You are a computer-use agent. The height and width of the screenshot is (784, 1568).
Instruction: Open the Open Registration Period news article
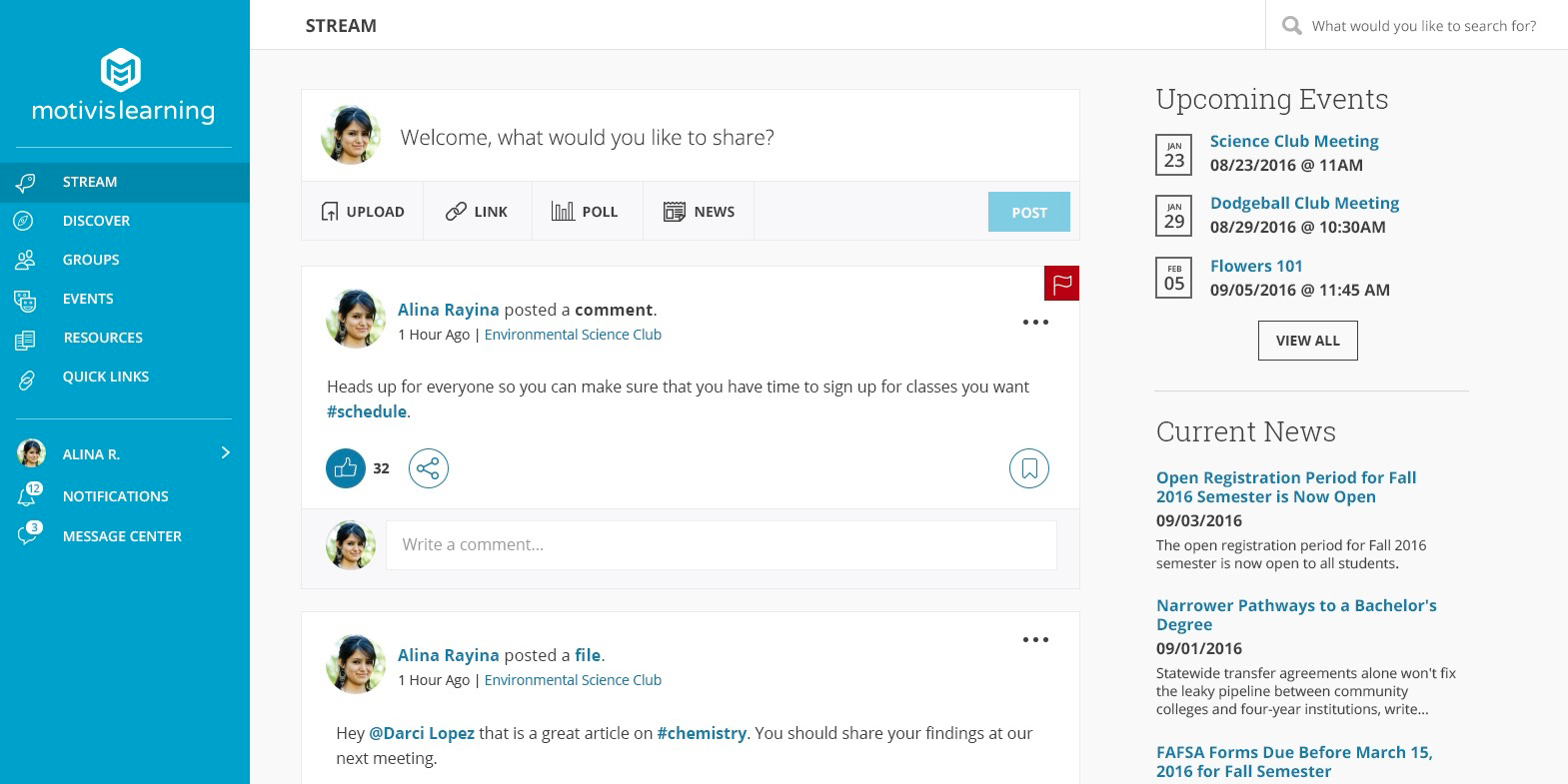[1286, 487]
